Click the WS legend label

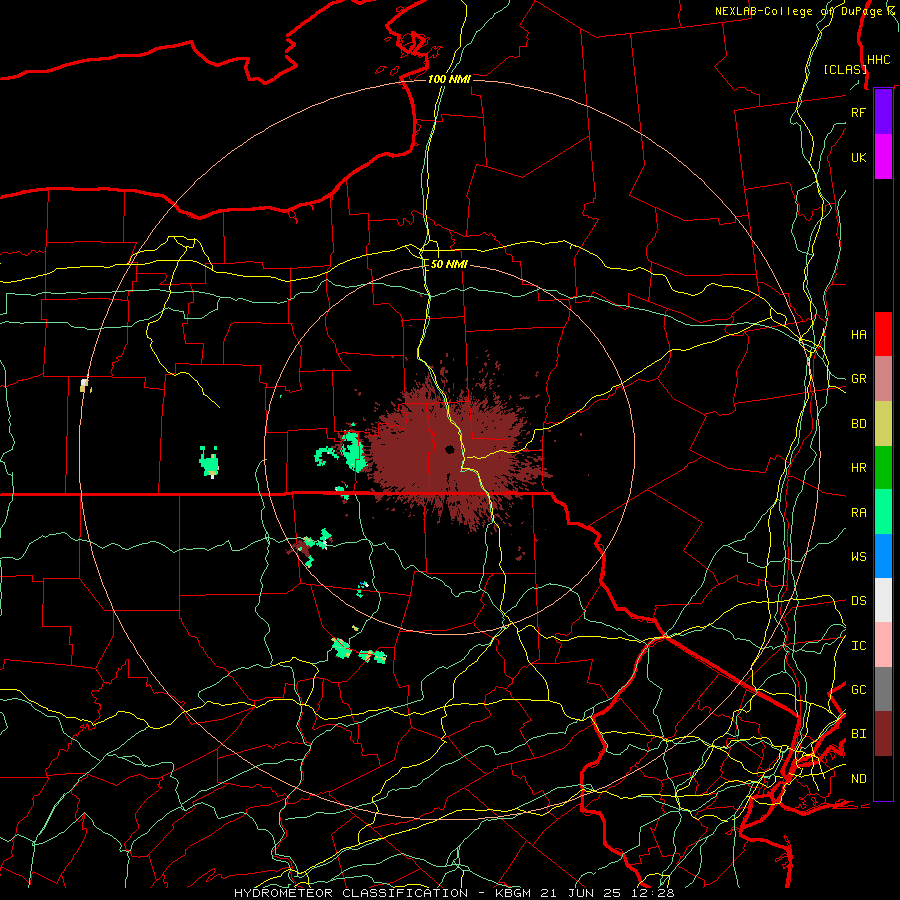point(858,557)
